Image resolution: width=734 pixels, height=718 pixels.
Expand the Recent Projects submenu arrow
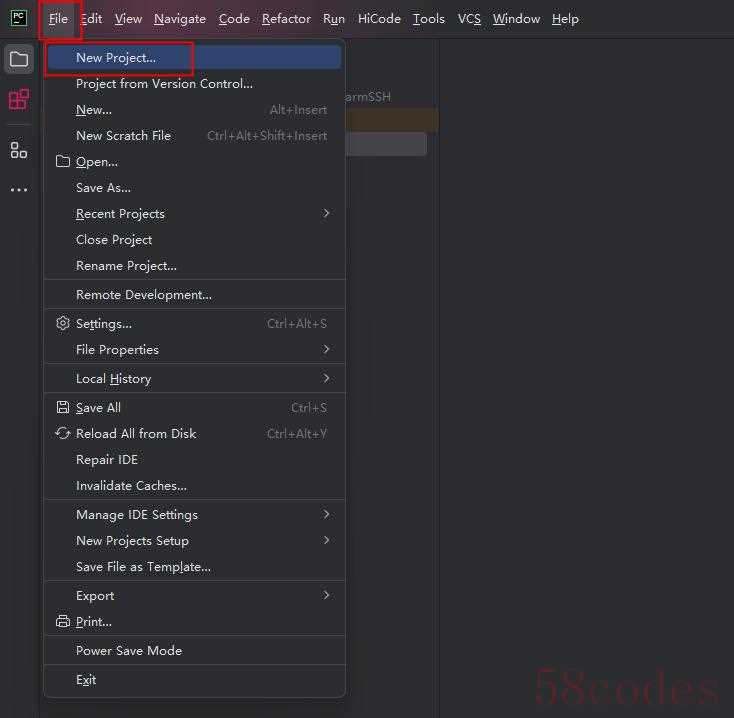pyautogui.click(x=326, y=213)
